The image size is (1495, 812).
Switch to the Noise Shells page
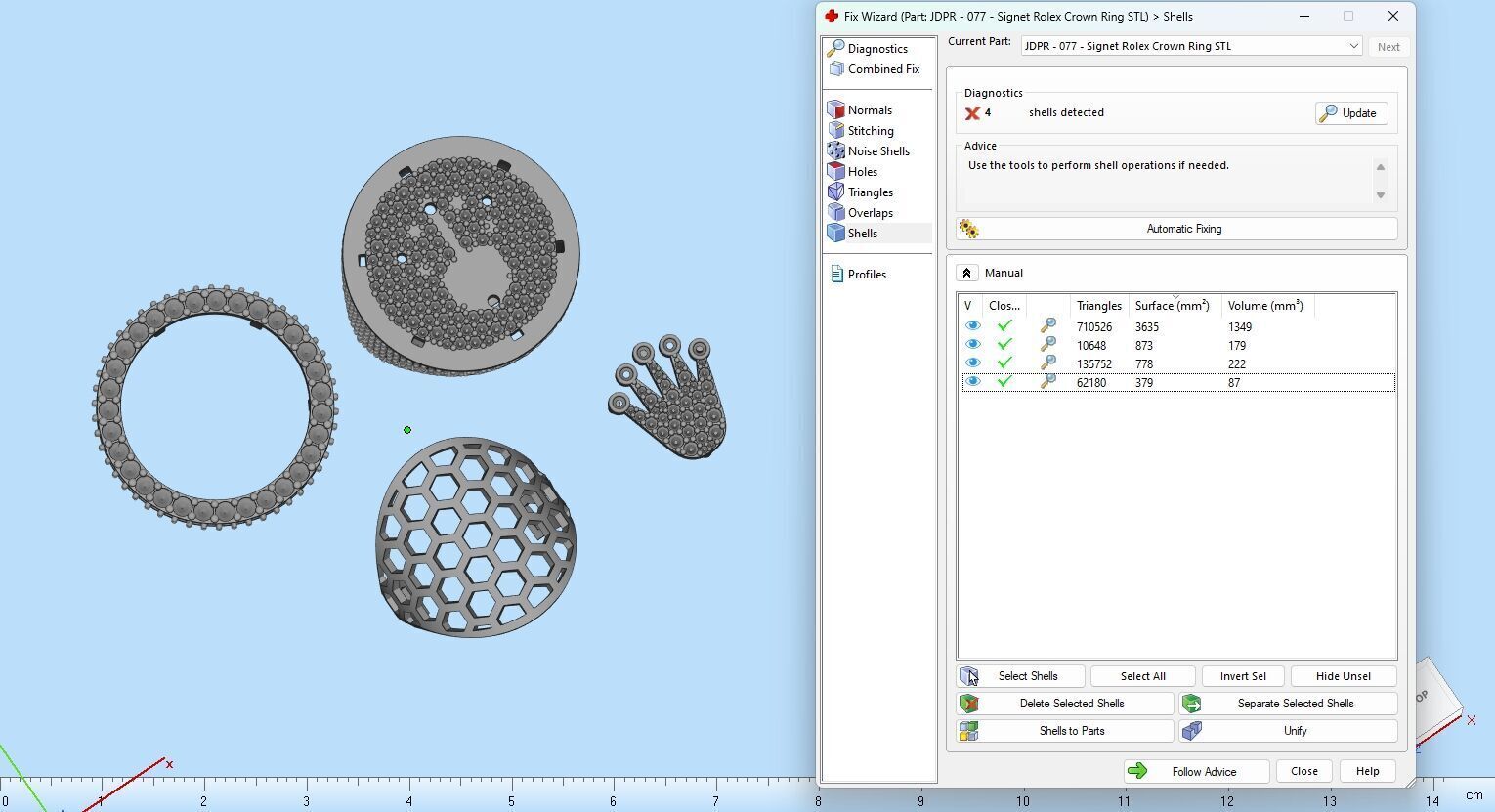pos(869,151)
